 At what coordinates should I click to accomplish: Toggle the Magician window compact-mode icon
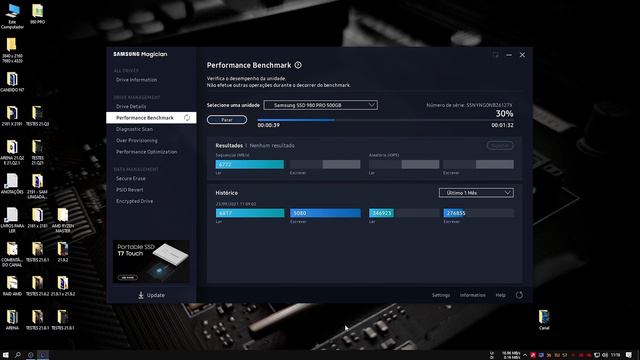coord(495,55)
